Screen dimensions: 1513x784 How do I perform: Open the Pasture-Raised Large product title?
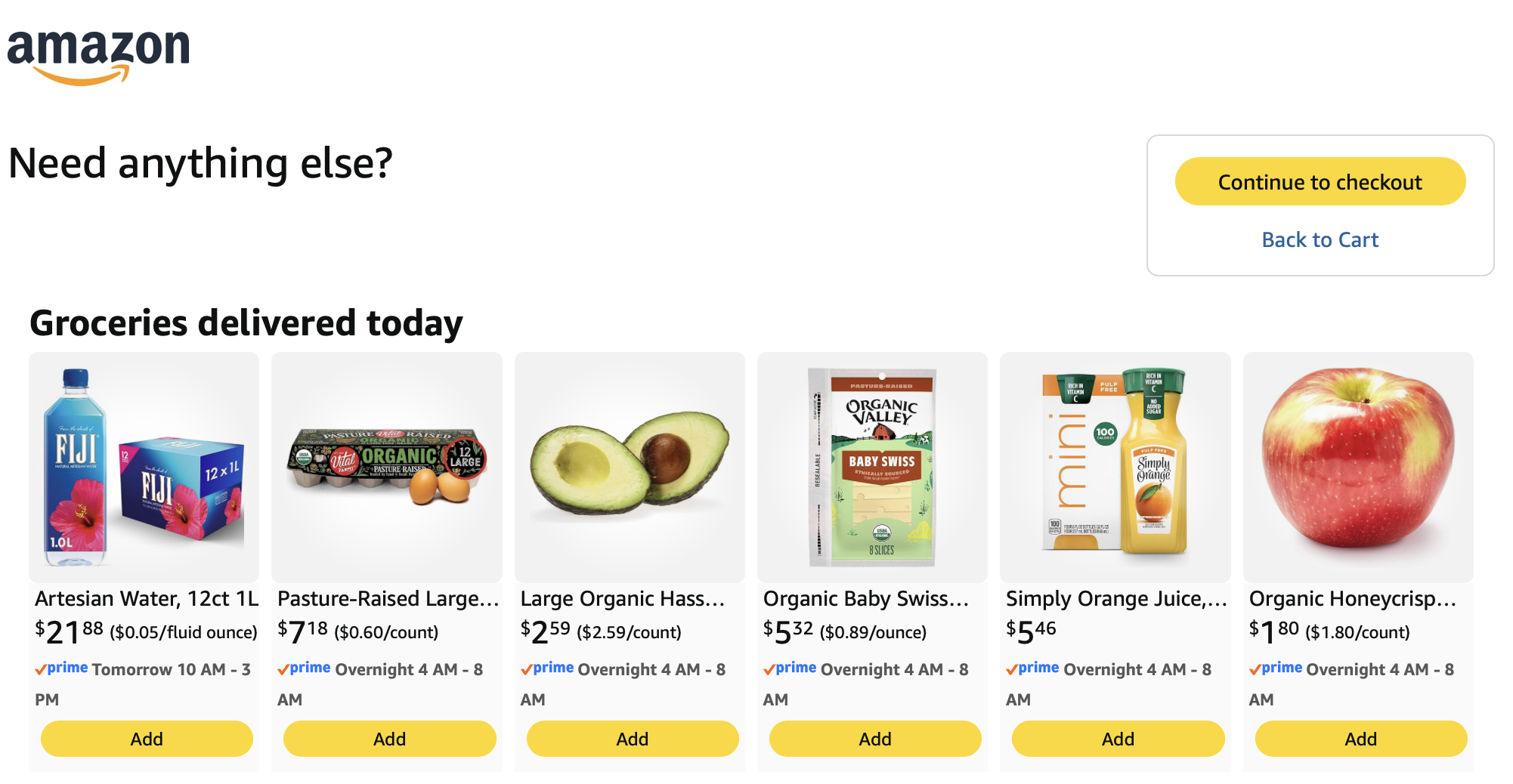coord(388,598)
